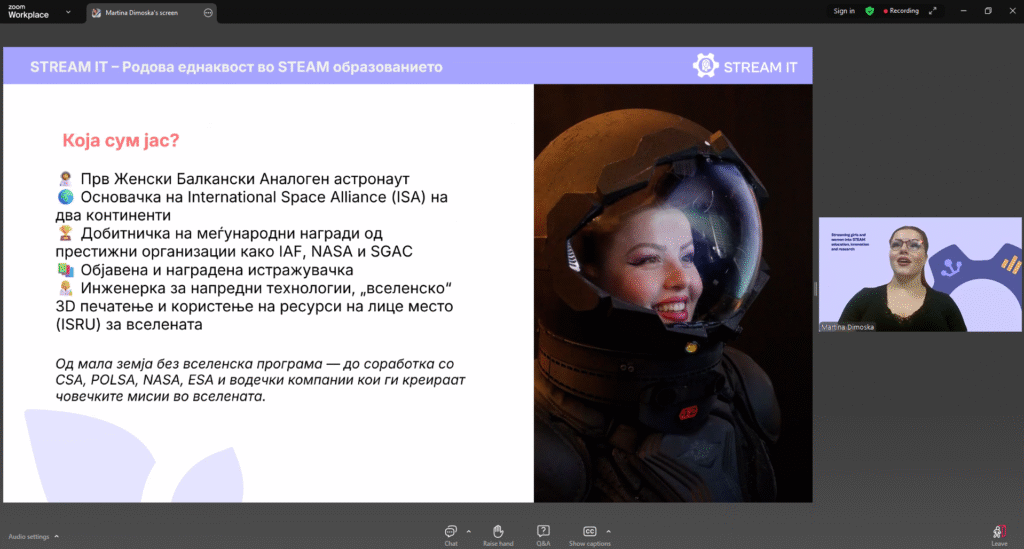Image resolution: width=1024 pixels, height=549 pixels.
Task: Open the green encryption shield info
Action: pos(869,11)
